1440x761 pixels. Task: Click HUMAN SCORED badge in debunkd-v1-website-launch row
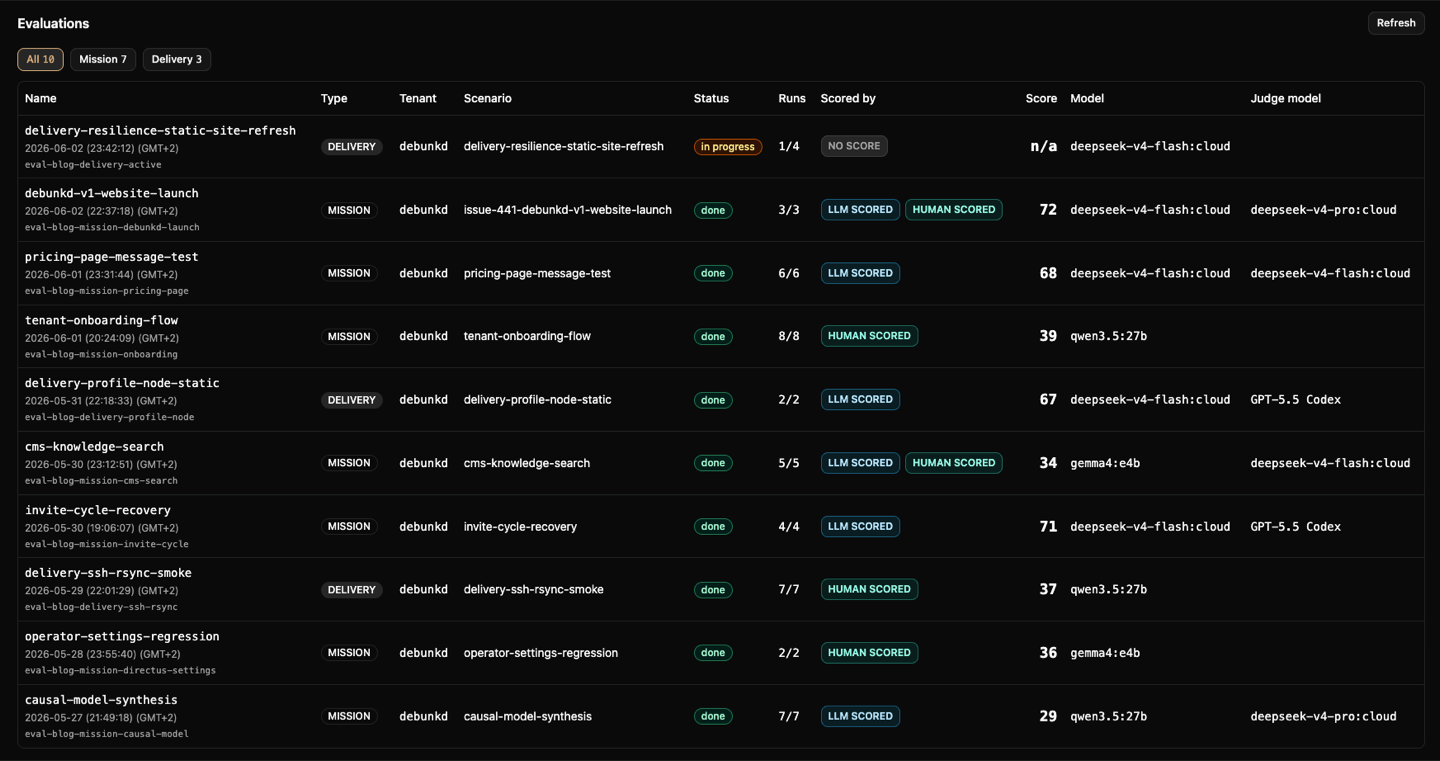click(x=954, y=210)
